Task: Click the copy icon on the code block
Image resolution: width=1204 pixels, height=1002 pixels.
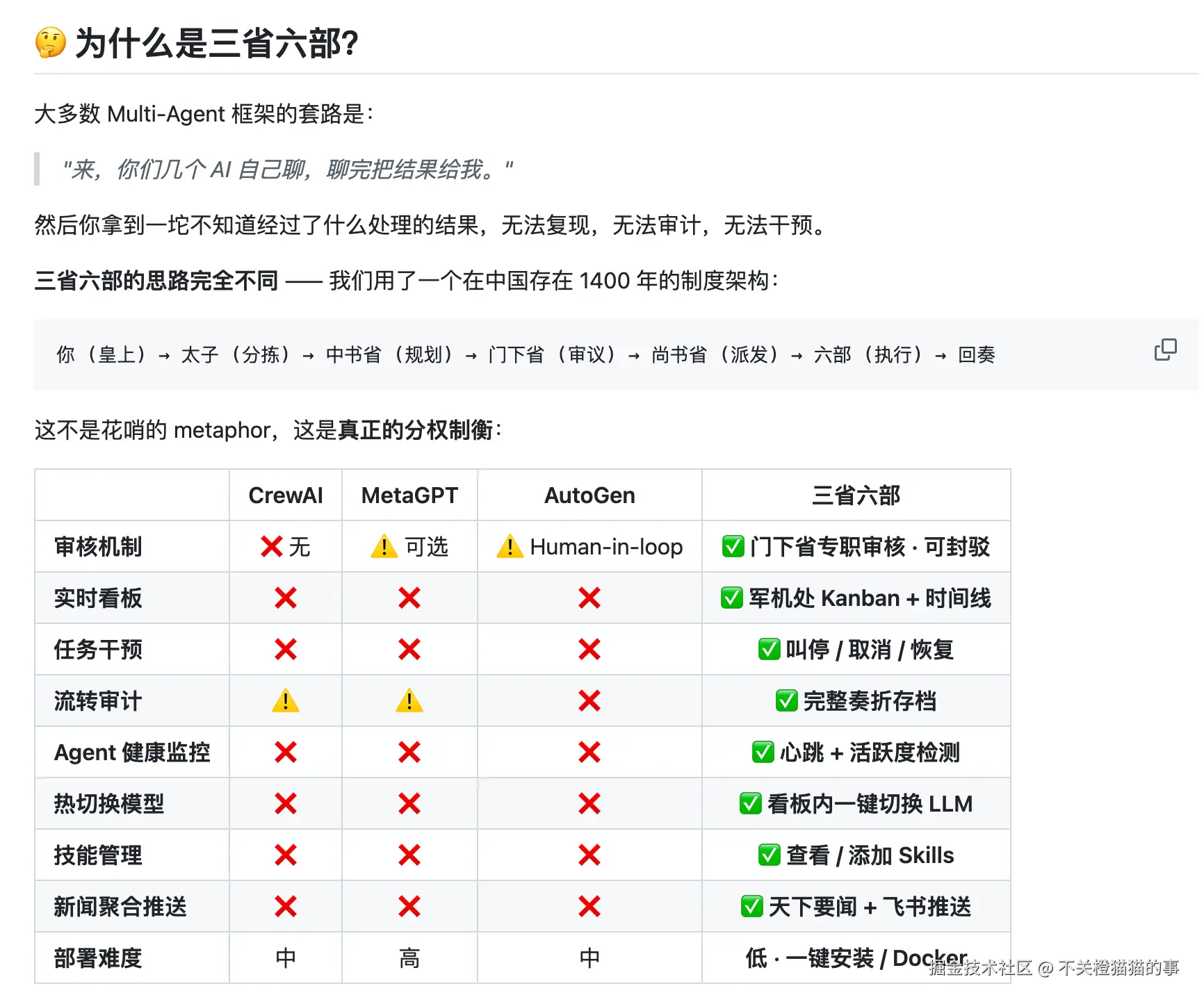Action: 1165,350
